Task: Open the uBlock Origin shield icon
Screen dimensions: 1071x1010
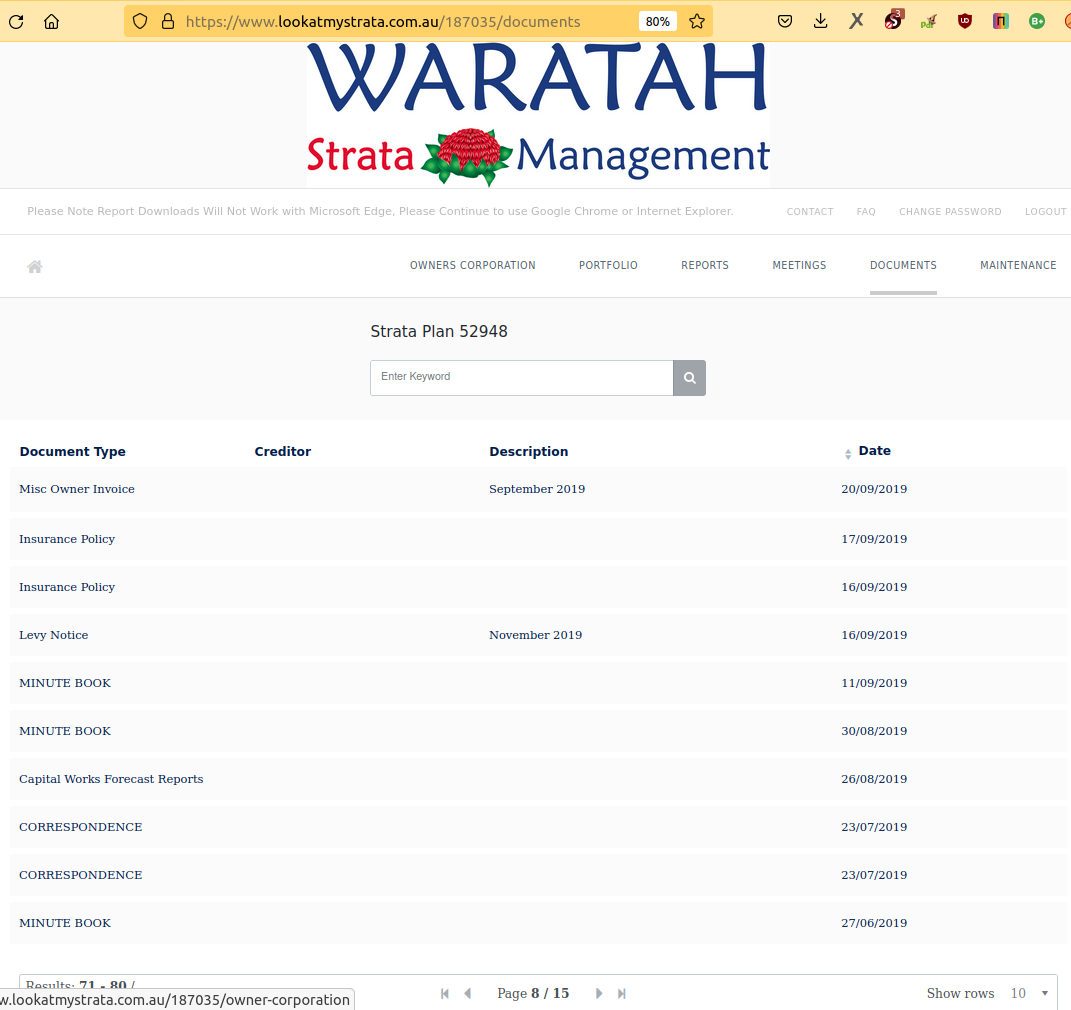Action: click(x=964, y=22)
